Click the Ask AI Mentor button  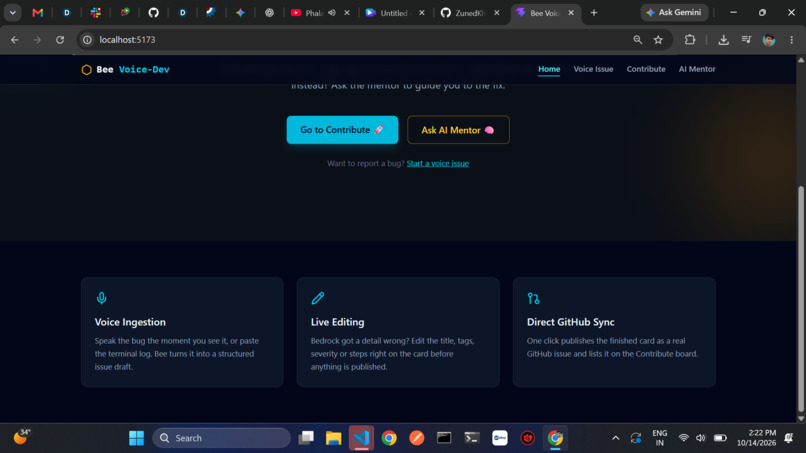tap(458, 130)
